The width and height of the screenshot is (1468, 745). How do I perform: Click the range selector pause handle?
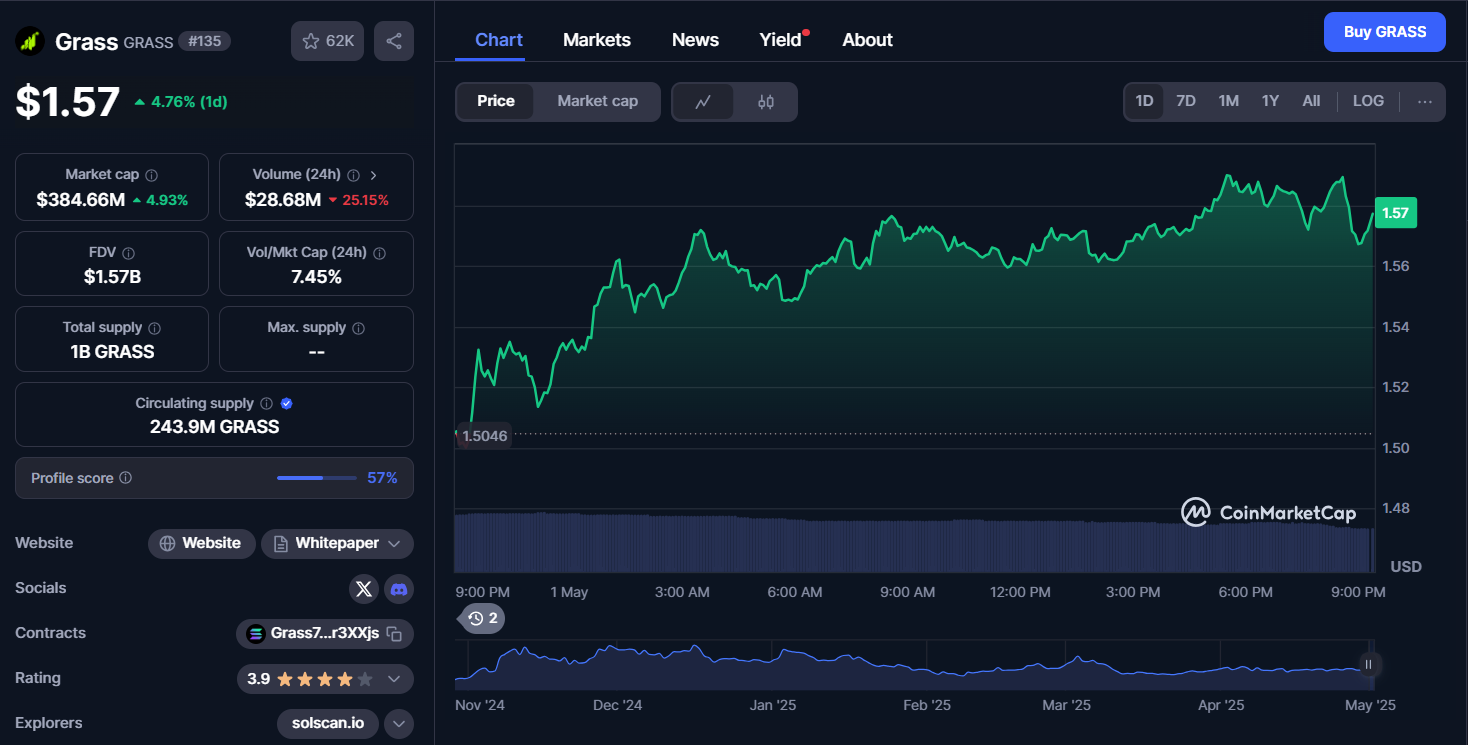point(1369,664)
